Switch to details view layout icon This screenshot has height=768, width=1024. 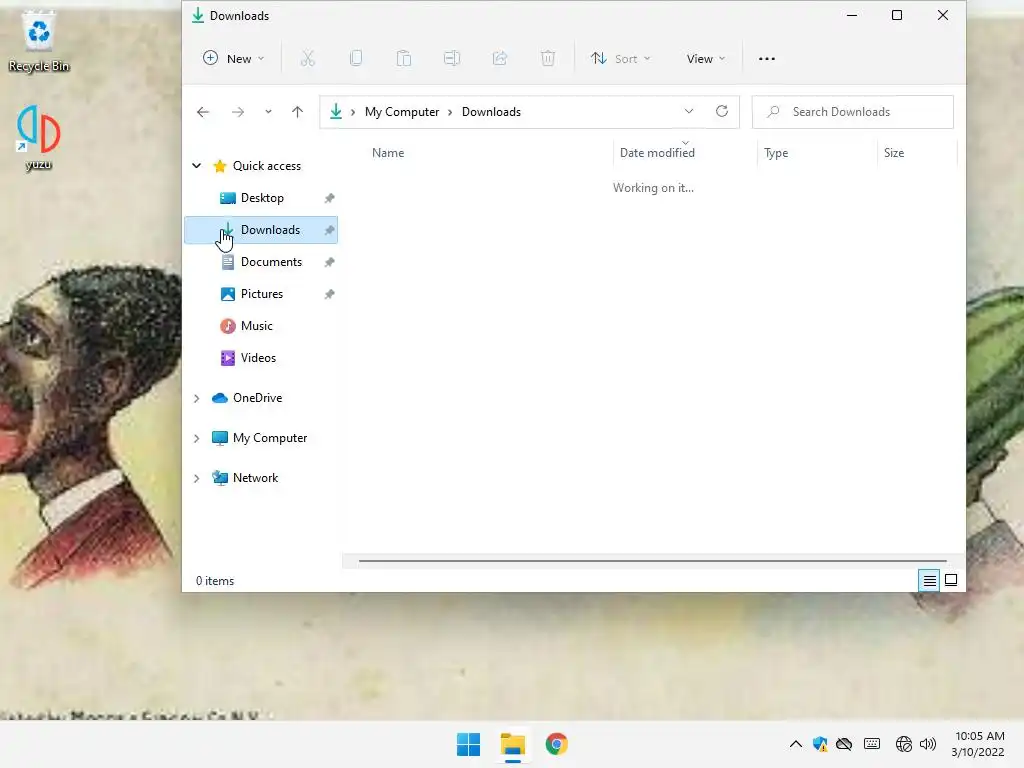tap(929, 580)
